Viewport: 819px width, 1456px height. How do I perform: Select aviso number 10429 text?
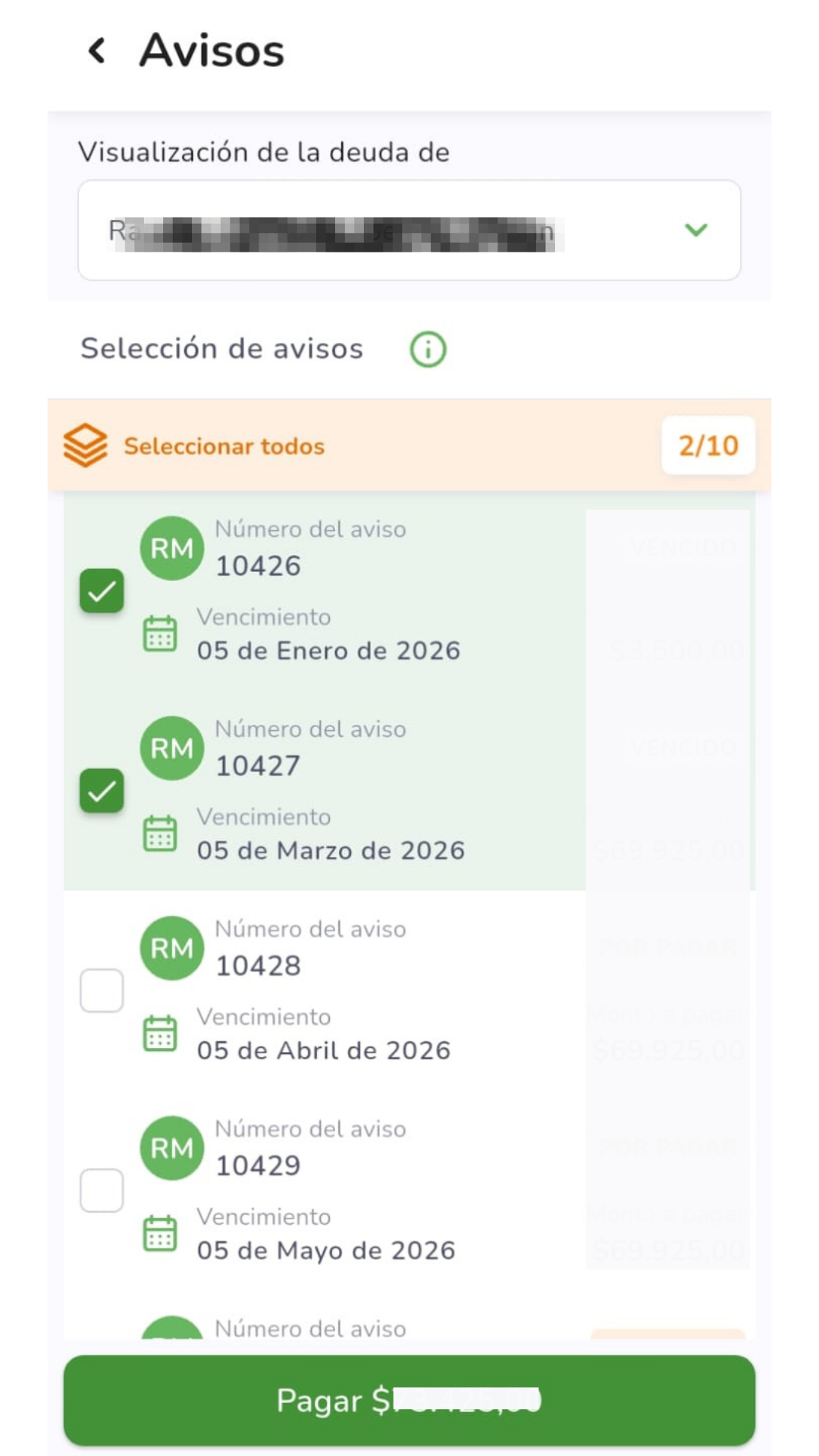(258, 1166)
